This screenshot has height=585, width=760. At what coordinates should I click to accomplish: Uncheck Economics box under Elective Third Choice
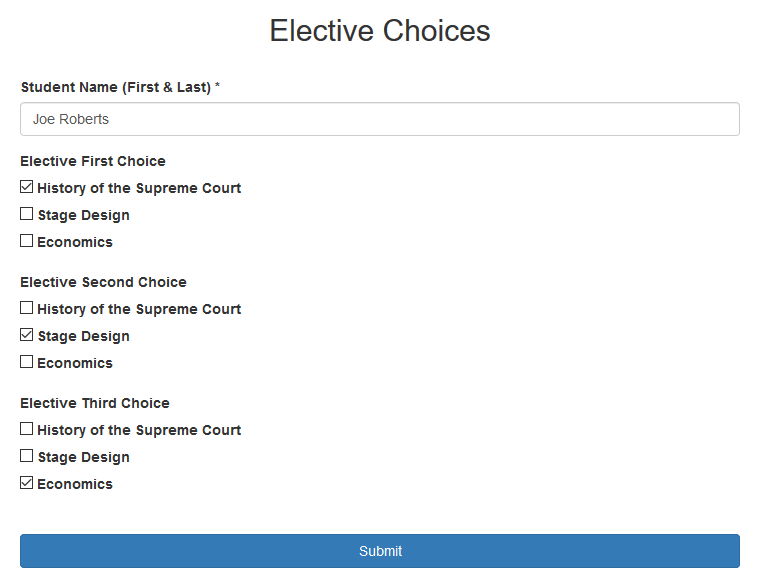click(27, 483)
